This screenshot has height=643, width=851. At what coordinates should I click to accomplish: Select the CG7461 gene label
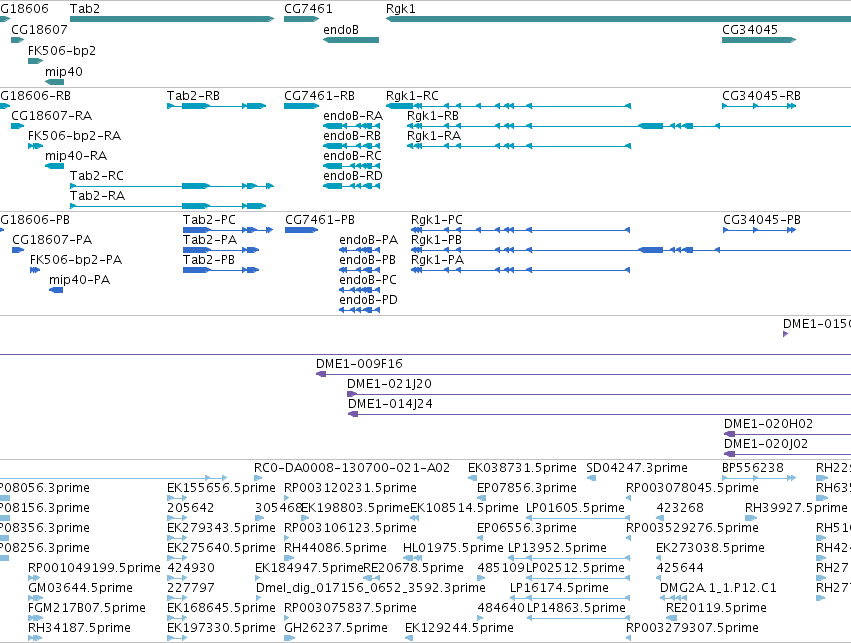point(308,9)
